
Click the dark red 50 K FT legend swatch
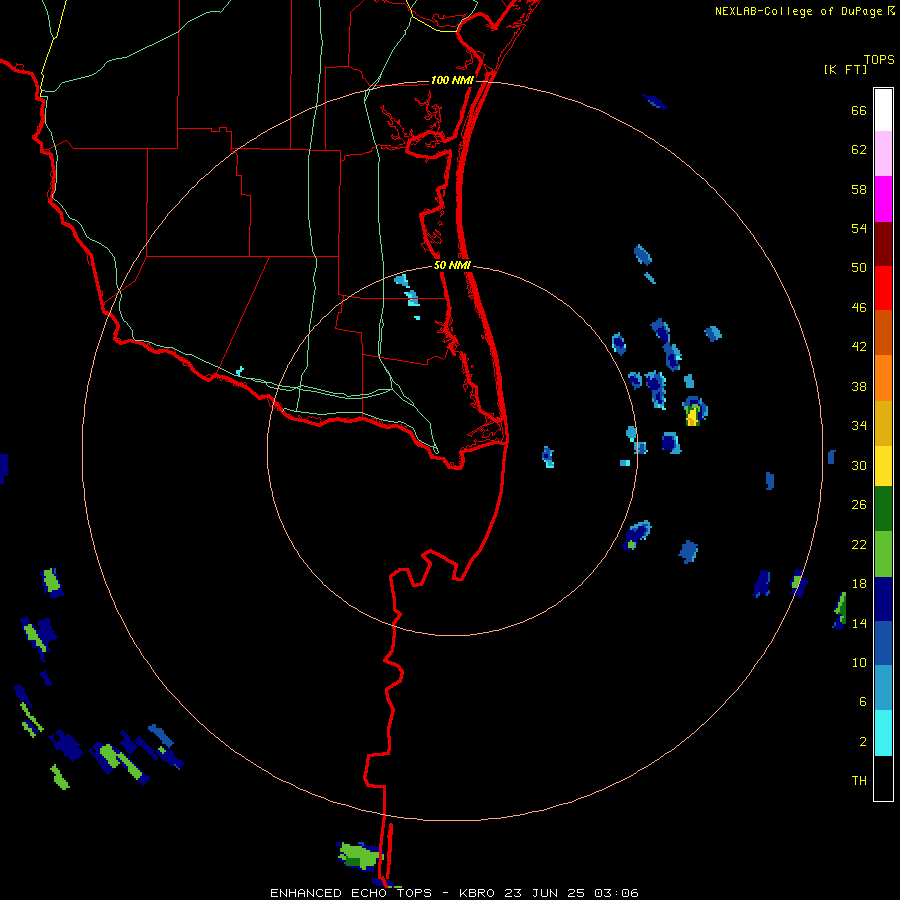(883, 244)
